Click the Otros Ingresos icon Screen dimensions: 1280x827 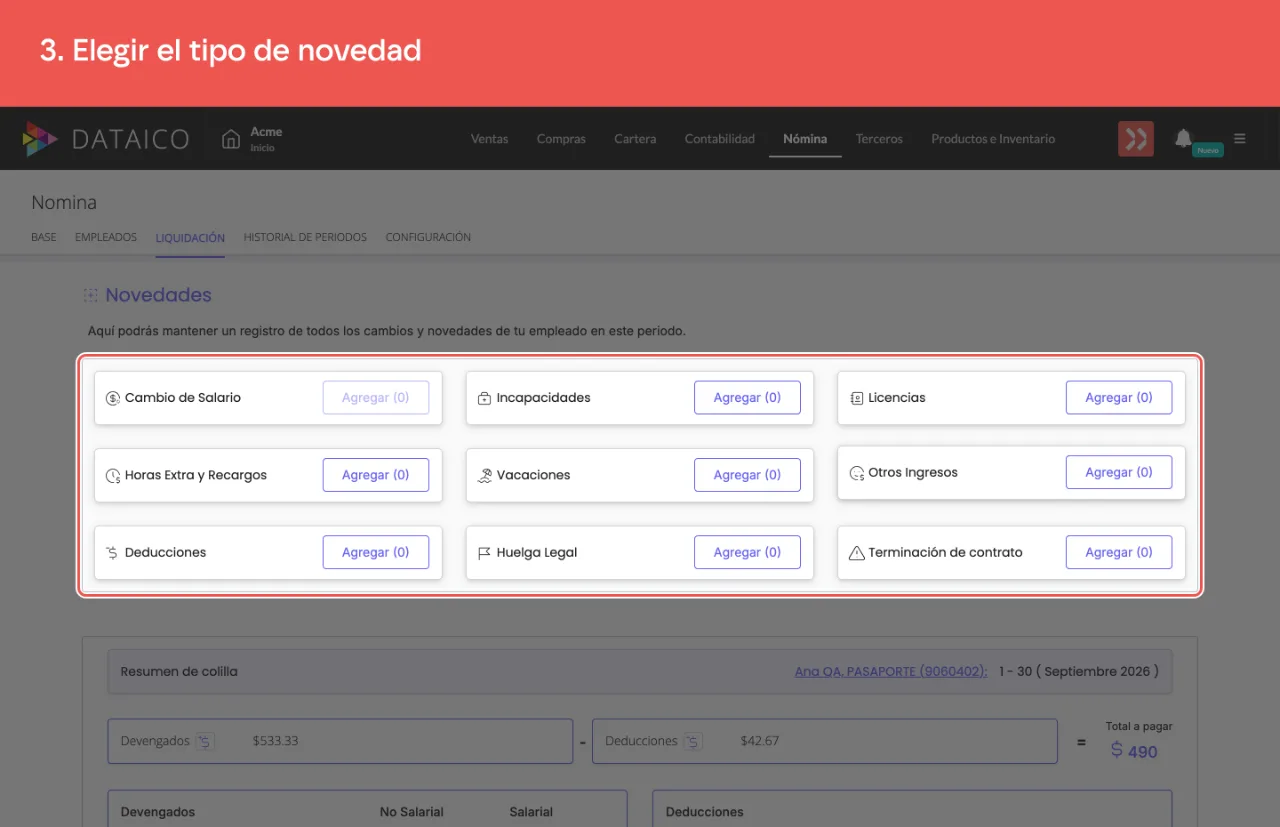click(x=857, y=473)
